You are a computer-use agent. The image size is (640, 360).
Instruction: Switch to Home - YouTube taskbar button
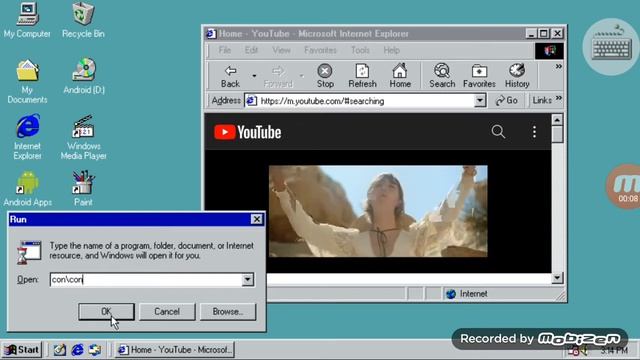click(174, 350)
